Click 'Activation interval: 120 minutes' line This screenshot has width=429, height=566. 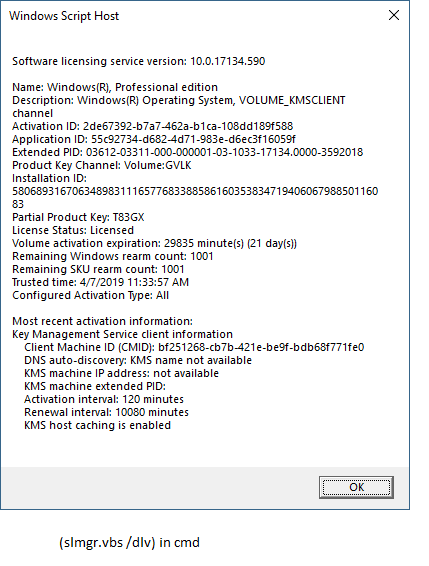click(x=104, y=399)
